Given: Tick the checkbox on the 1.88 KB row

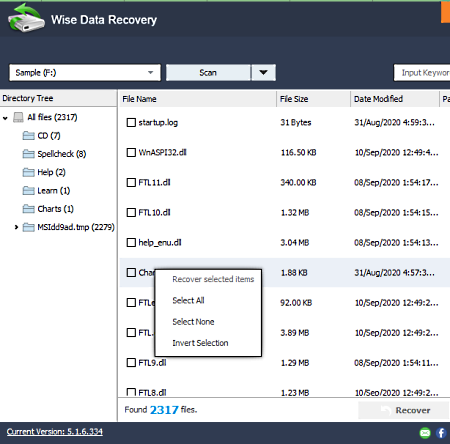Looking at the screenshot, I should (x=131, y=272).
